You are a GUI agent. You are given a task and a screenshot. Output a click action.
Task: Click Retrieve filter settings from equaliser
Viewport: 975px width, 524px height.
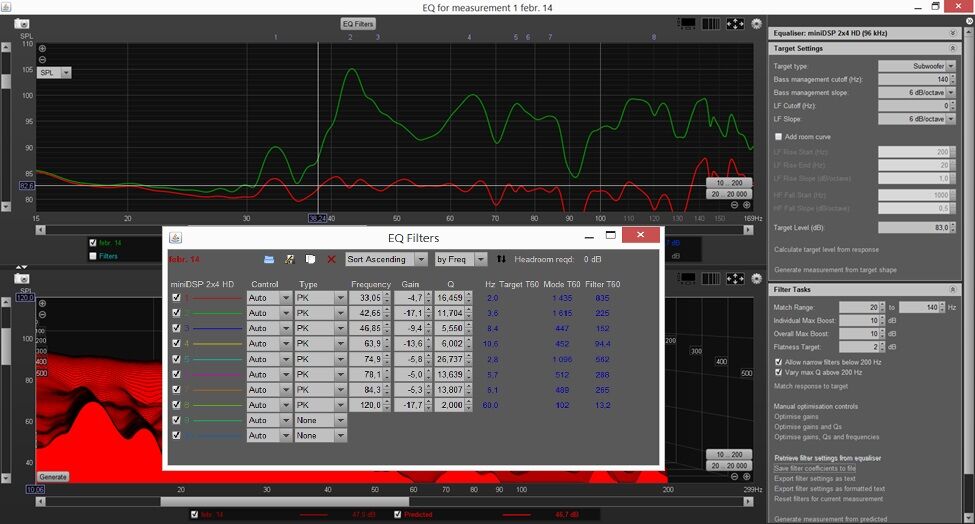point(828,458)
